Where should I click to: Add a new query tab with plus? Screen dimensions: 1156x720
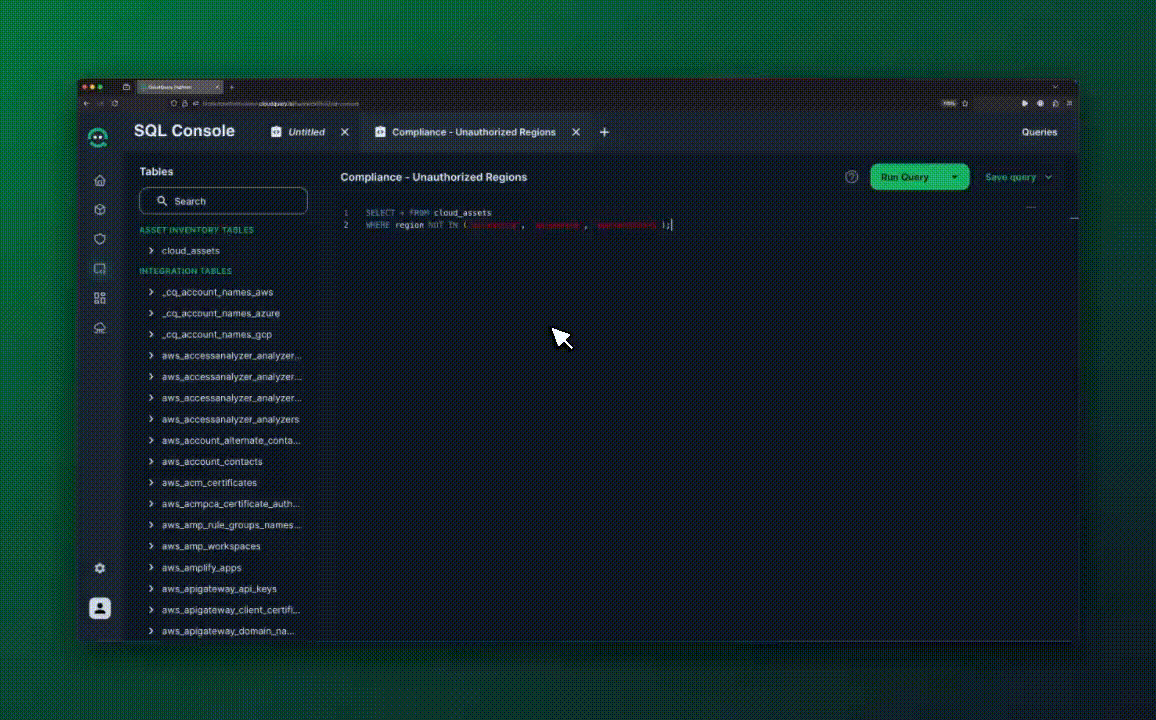pyautogui.click(x=605, y=132)
